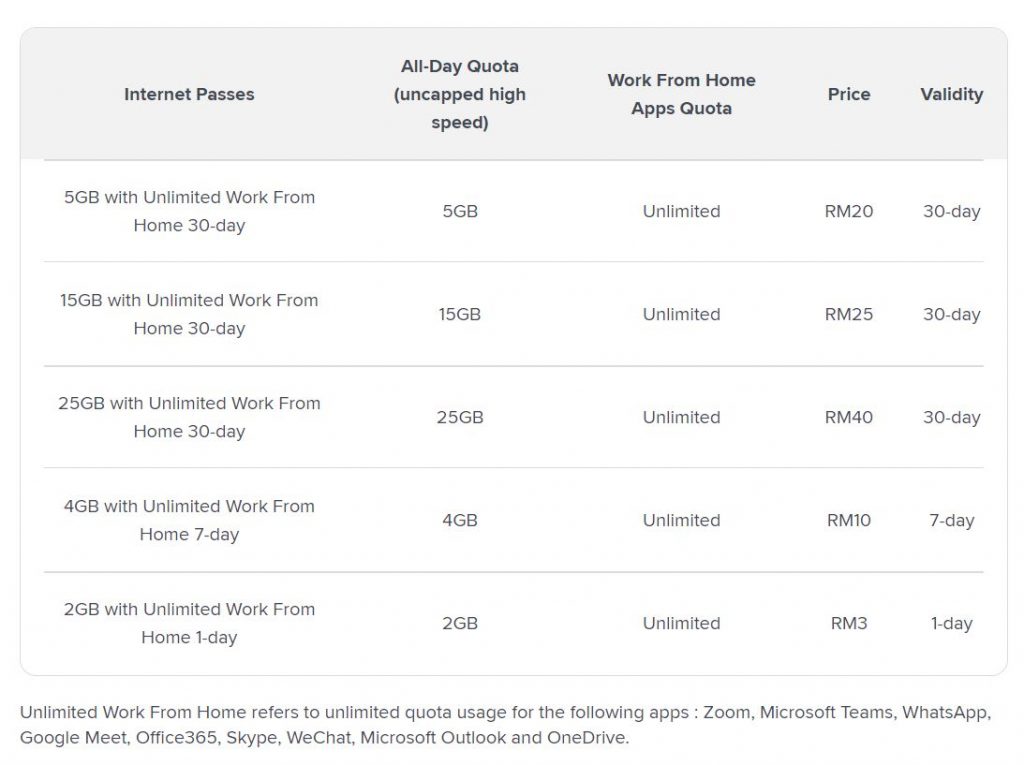Click the Validity column header
This screenshot has height=765, width=1024.
pyautogui.click(x=951, y=94)
